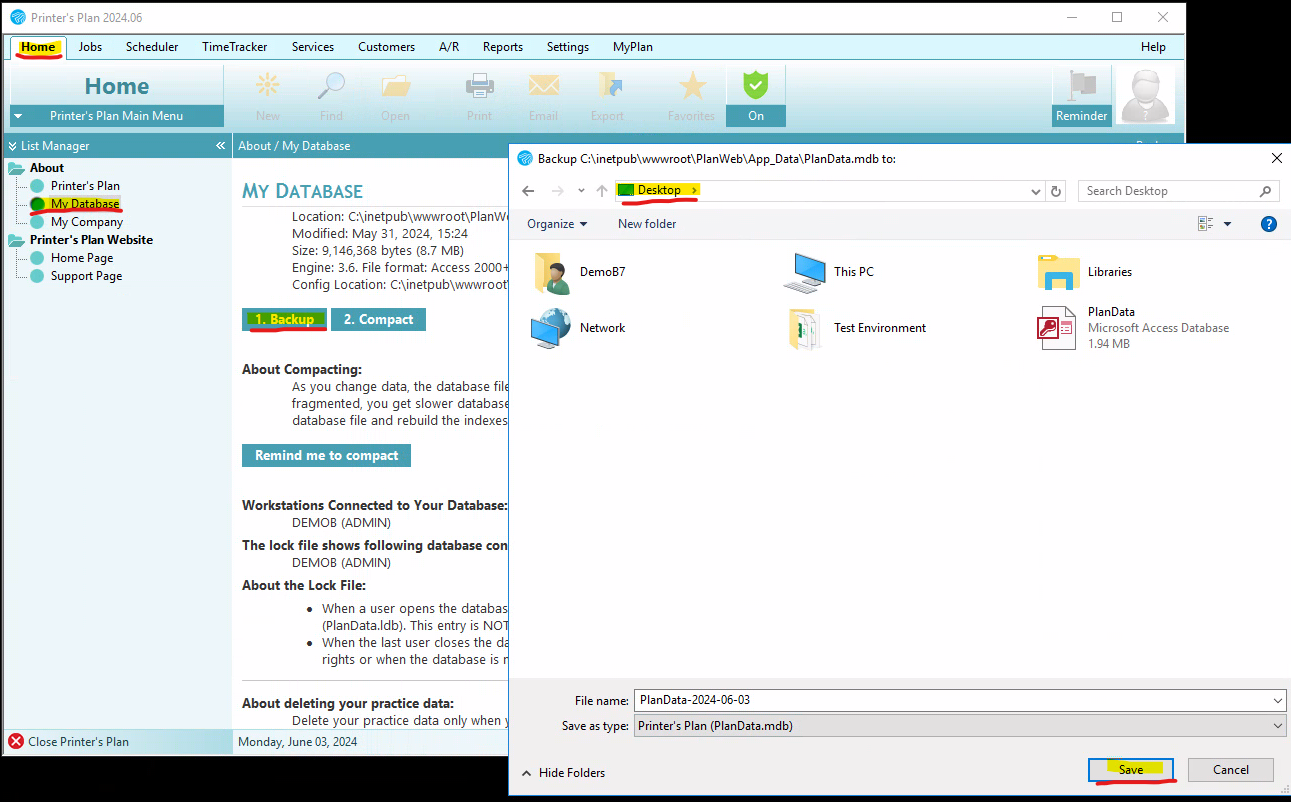Image resolution: width=1291 pixels, height=802 pixels.
Task: Select PlanData Access Database file
Action: (1134, 328)
